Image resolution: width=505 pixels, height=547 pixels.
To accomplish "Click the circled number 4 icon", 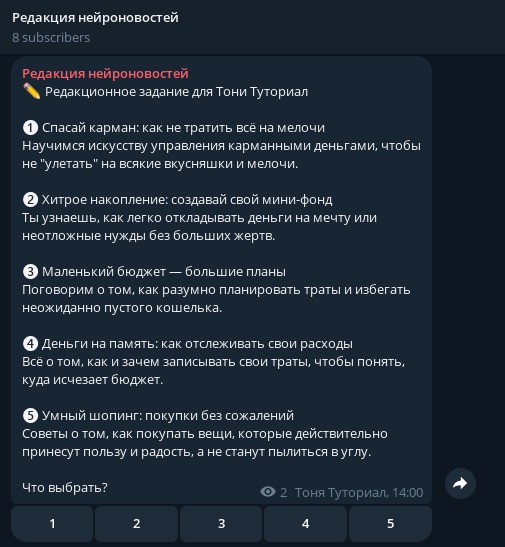I will point(30,344).
